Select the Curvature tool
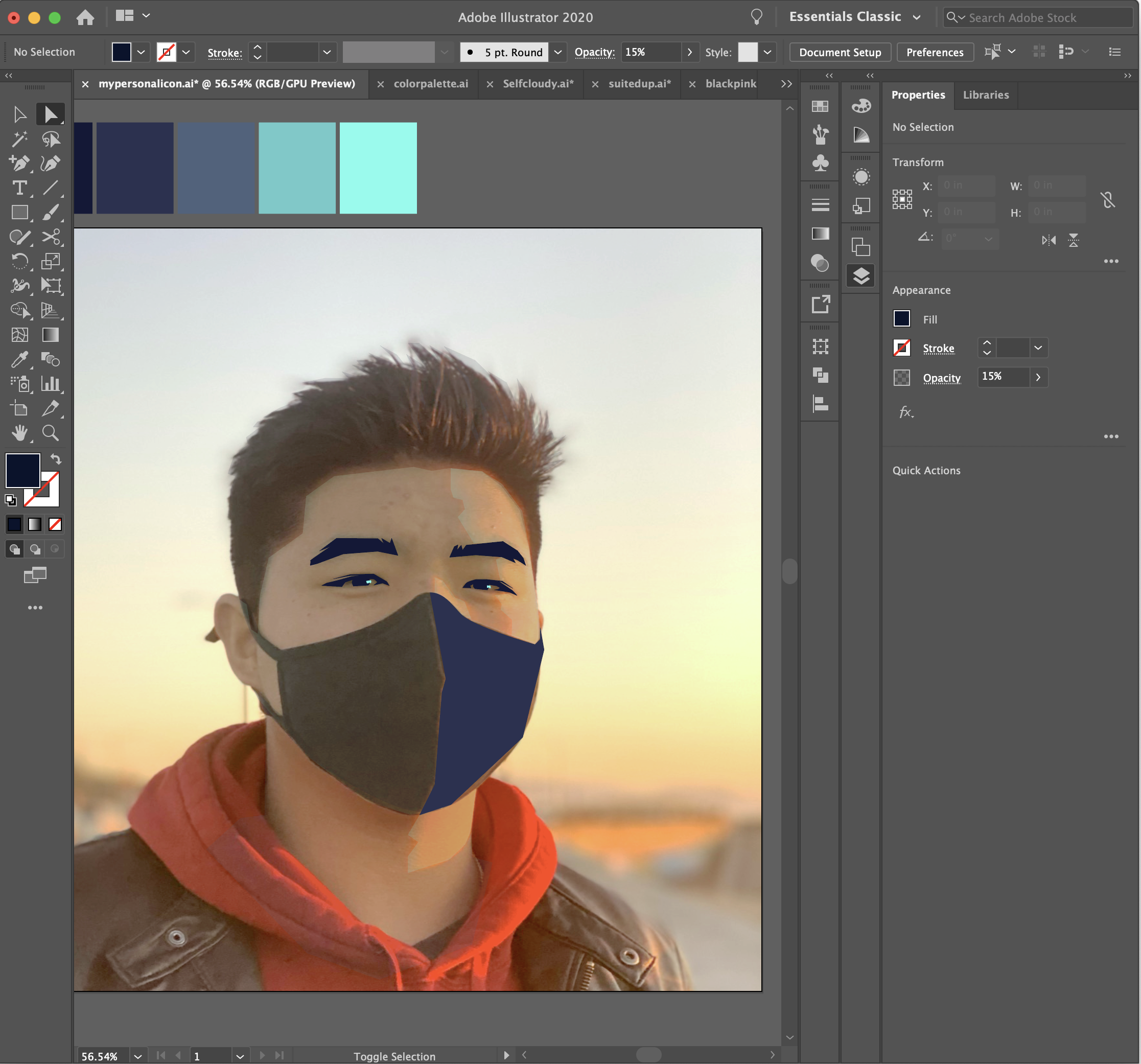 [51, 164]
